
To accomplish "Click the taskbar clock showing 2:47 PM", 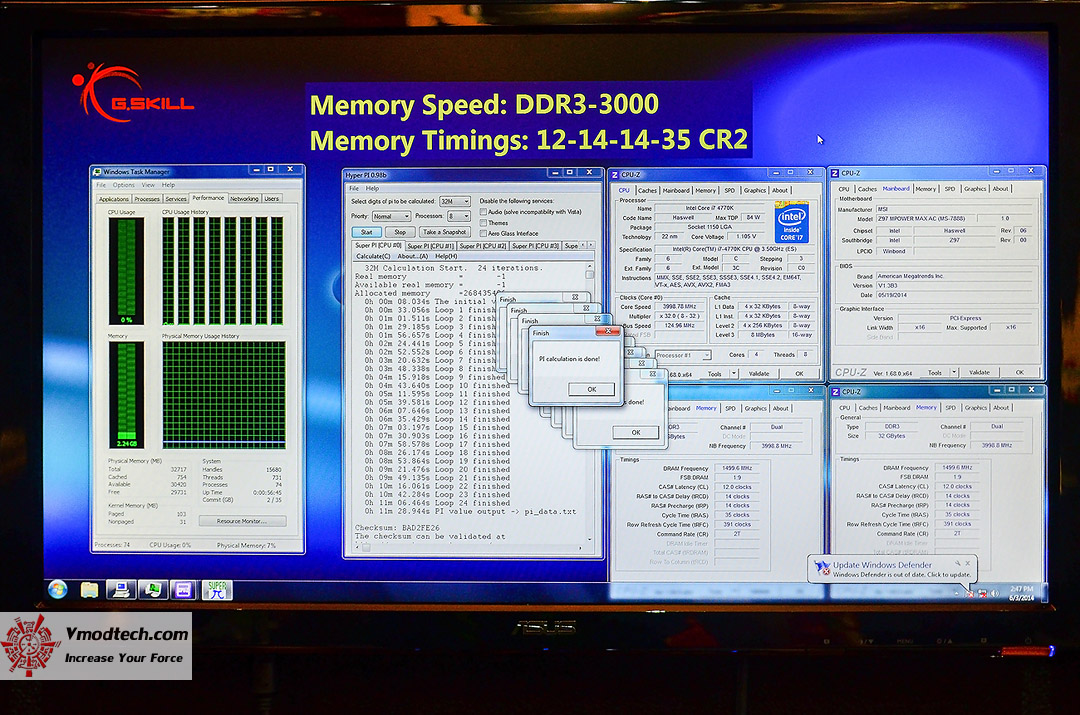I will [1021, 593].
